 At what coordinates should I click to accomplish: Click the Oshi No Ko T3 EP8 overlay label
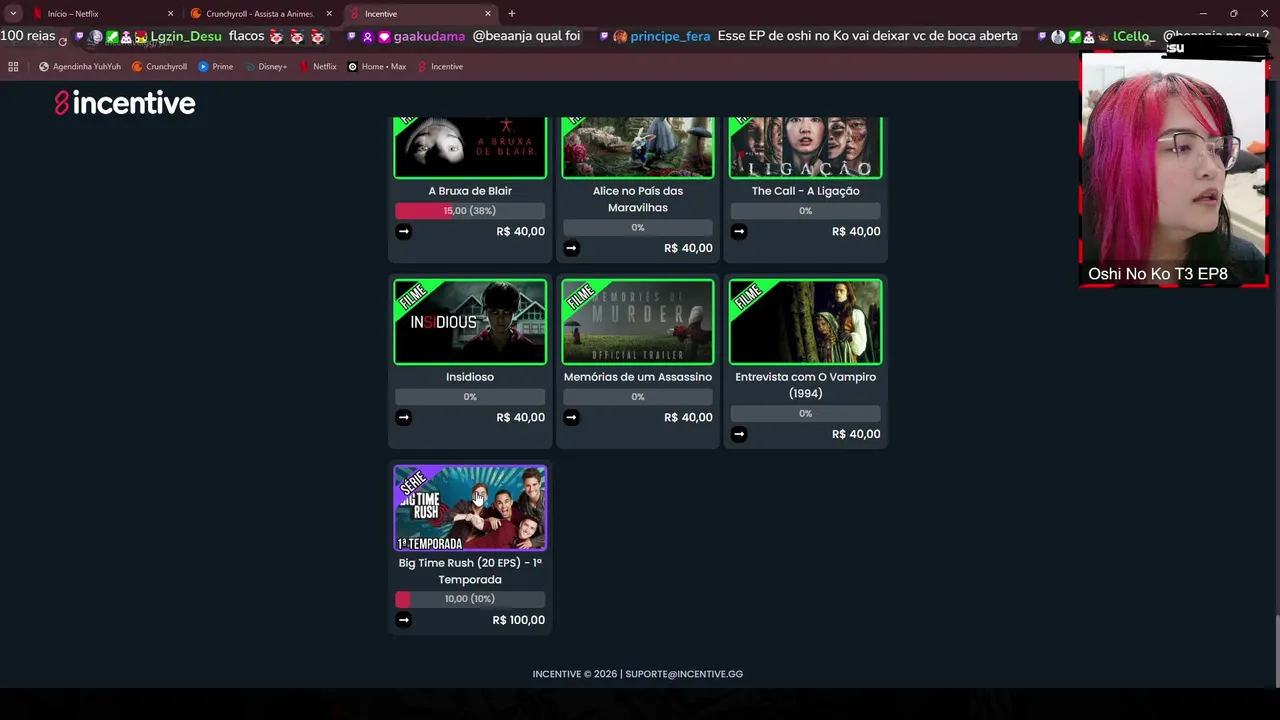click(1158, 274)
